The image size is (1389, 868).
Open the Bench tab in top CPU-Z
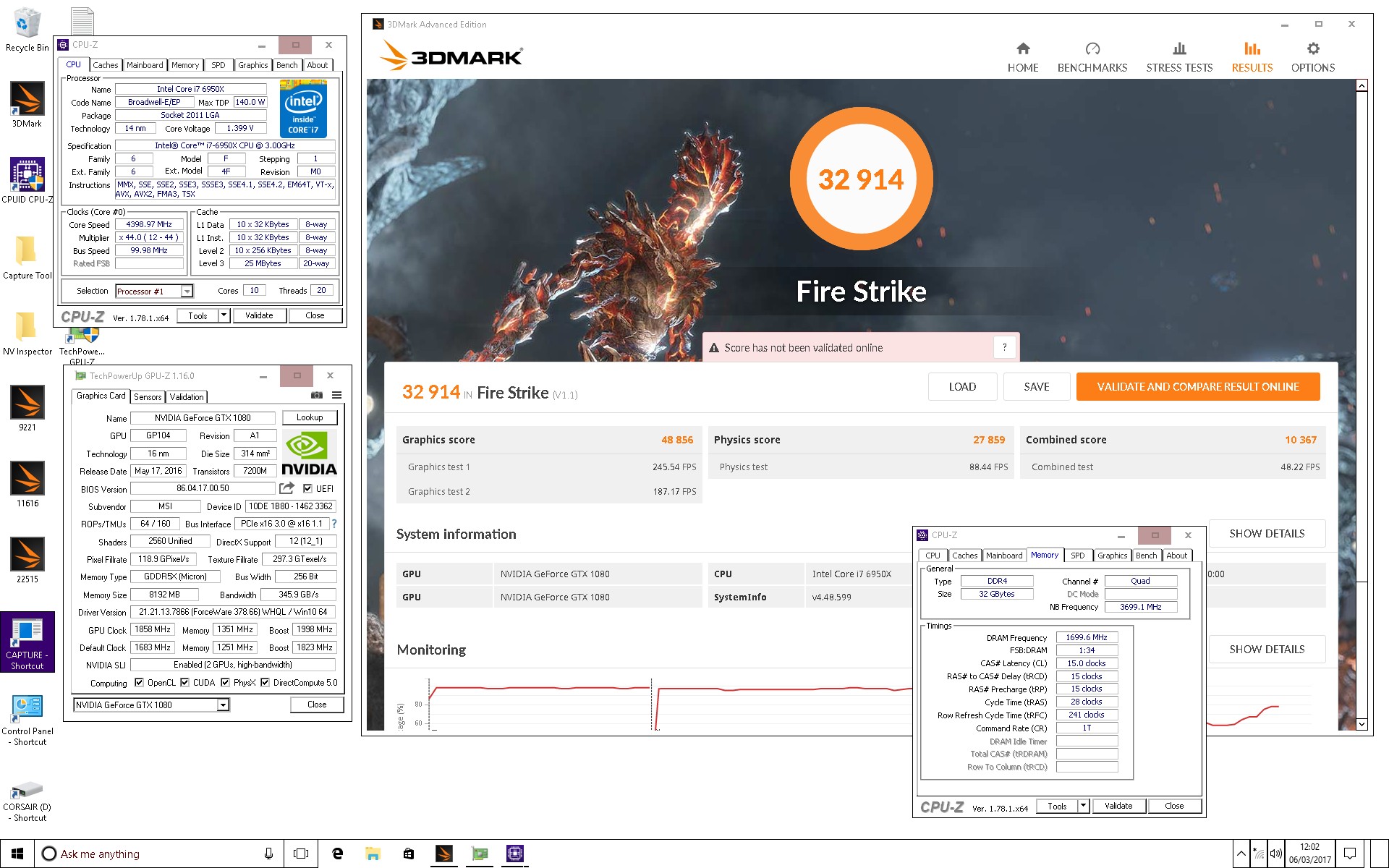point(287,65)
